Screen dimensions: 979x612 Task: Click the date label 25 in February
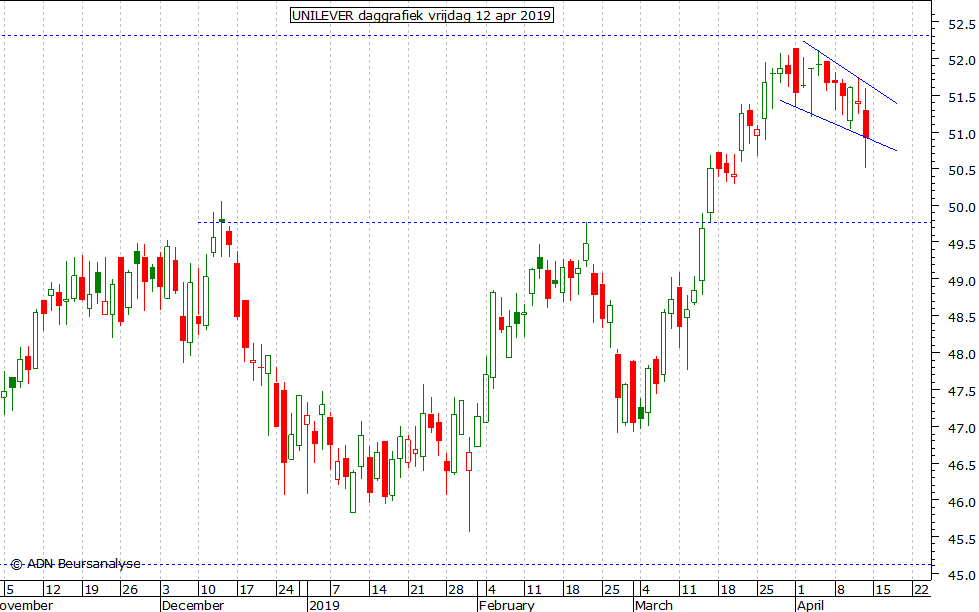tap(611, 590)
